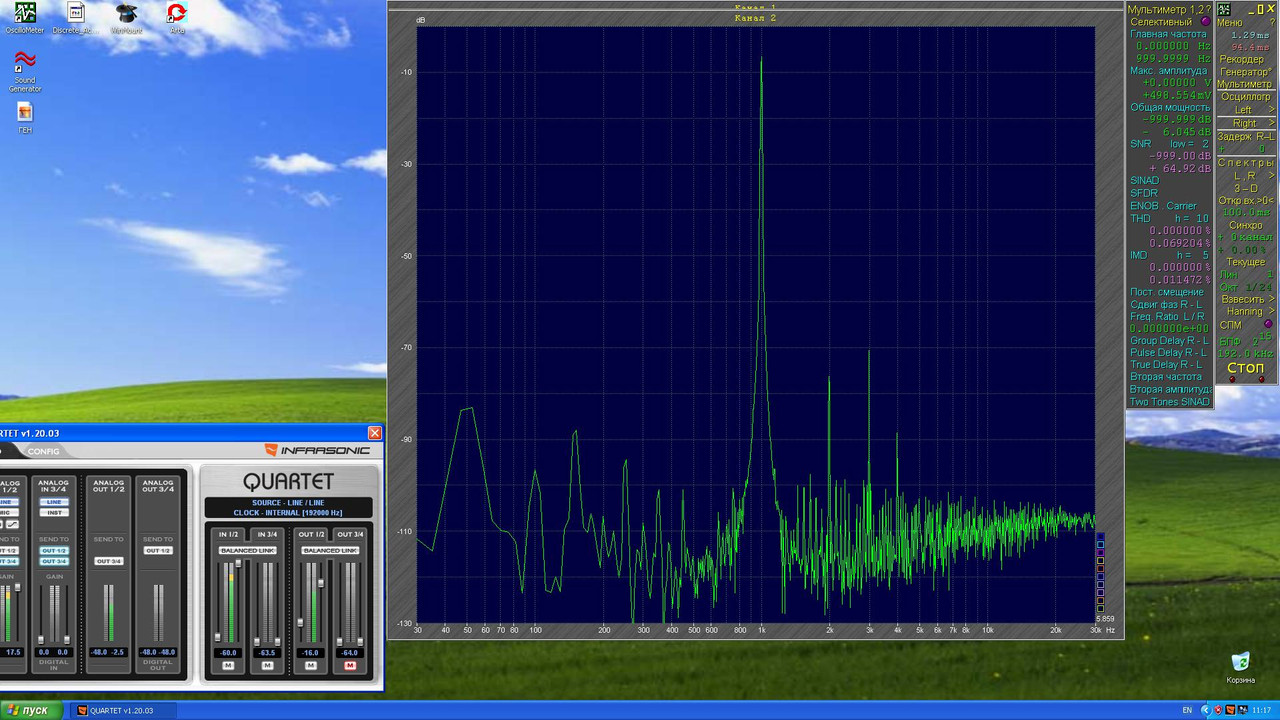The height and width of the screenshot is (720, 1280).
Task: Click the SNR reading label
Action: [1140, 144]
